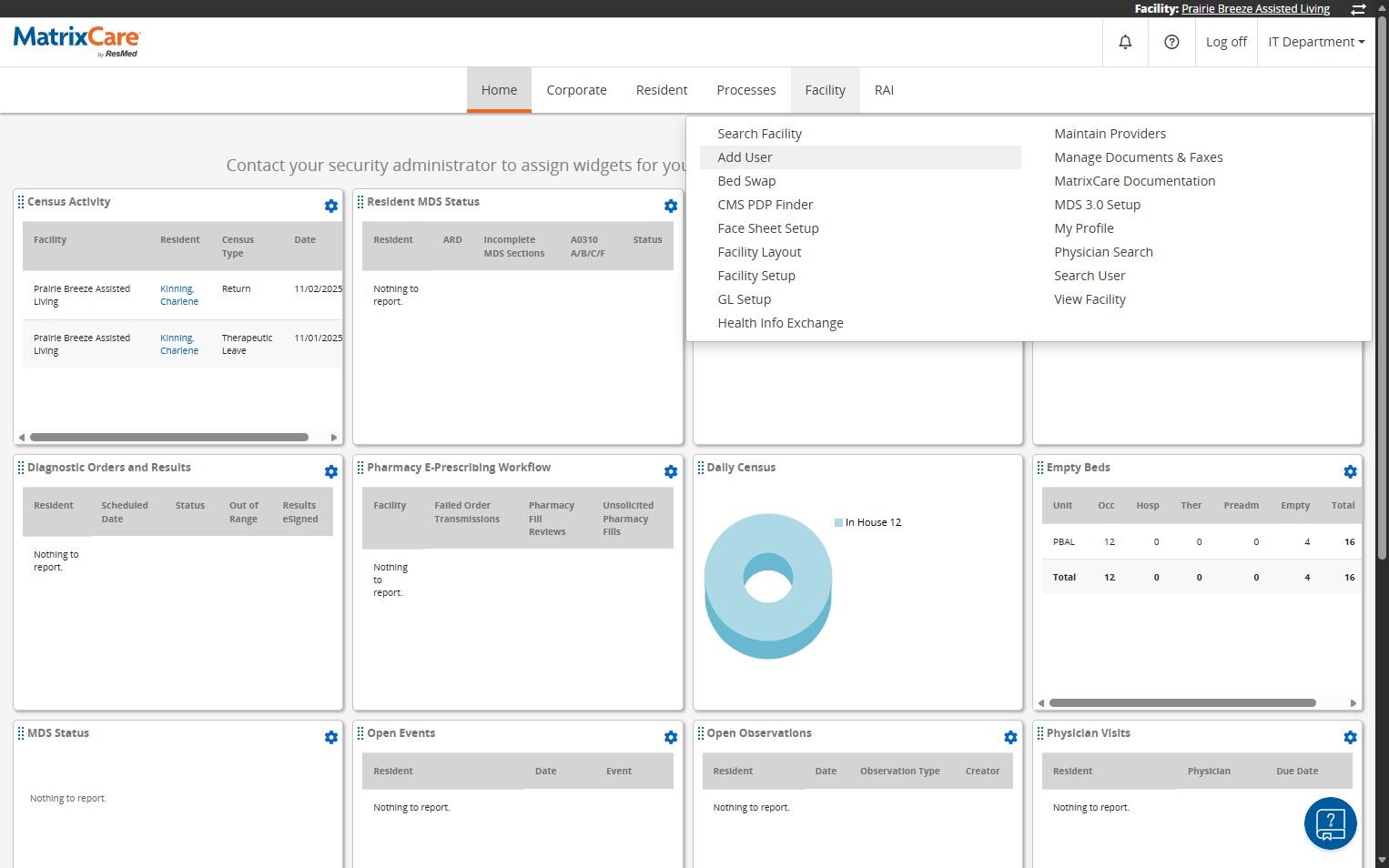Open Resident MDS Status settings gear
Screen dimensions: 1389x868
coord(671,207)
